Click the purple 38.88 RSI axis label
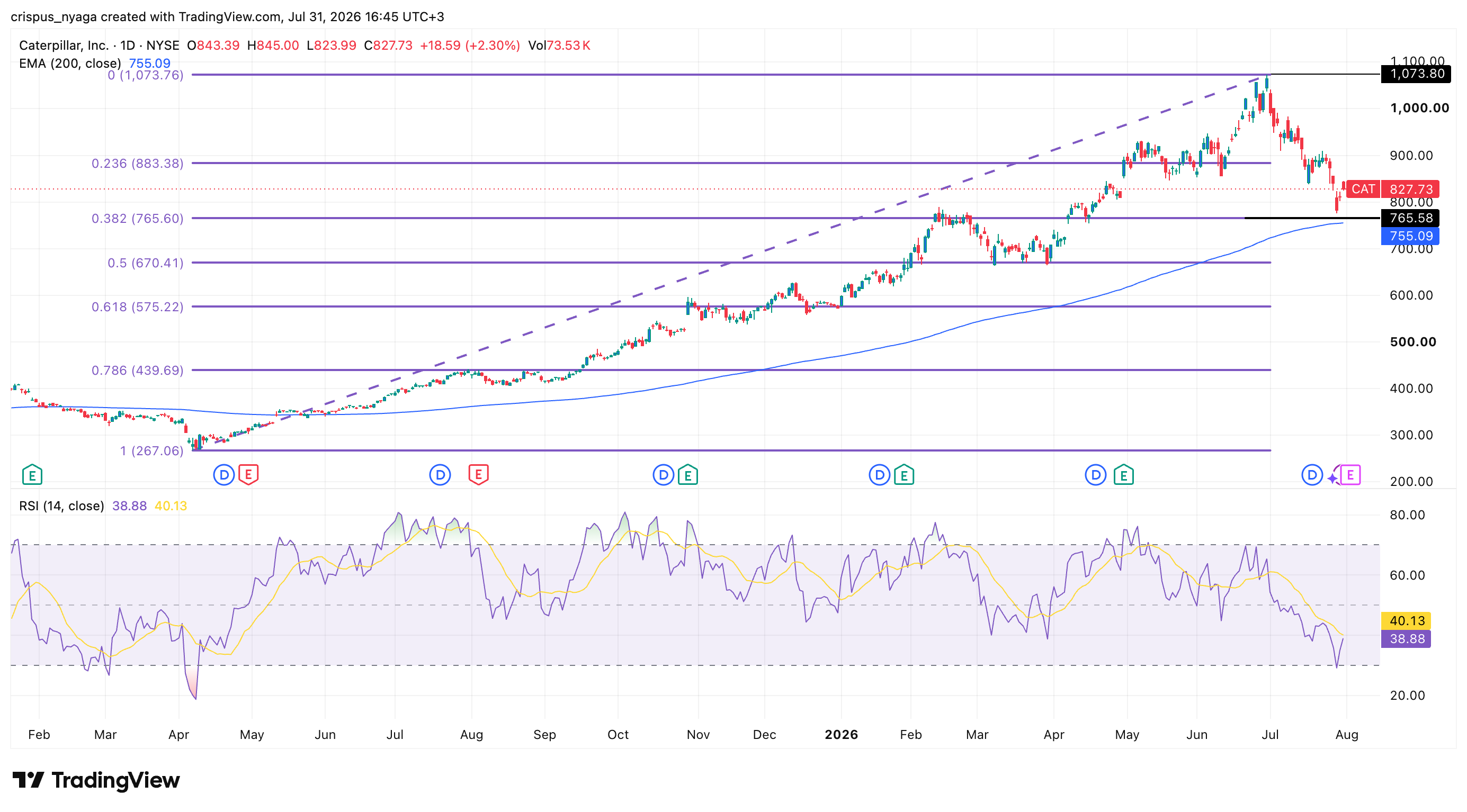Screen dimensions: 1467x812 tap(1406, 639)
